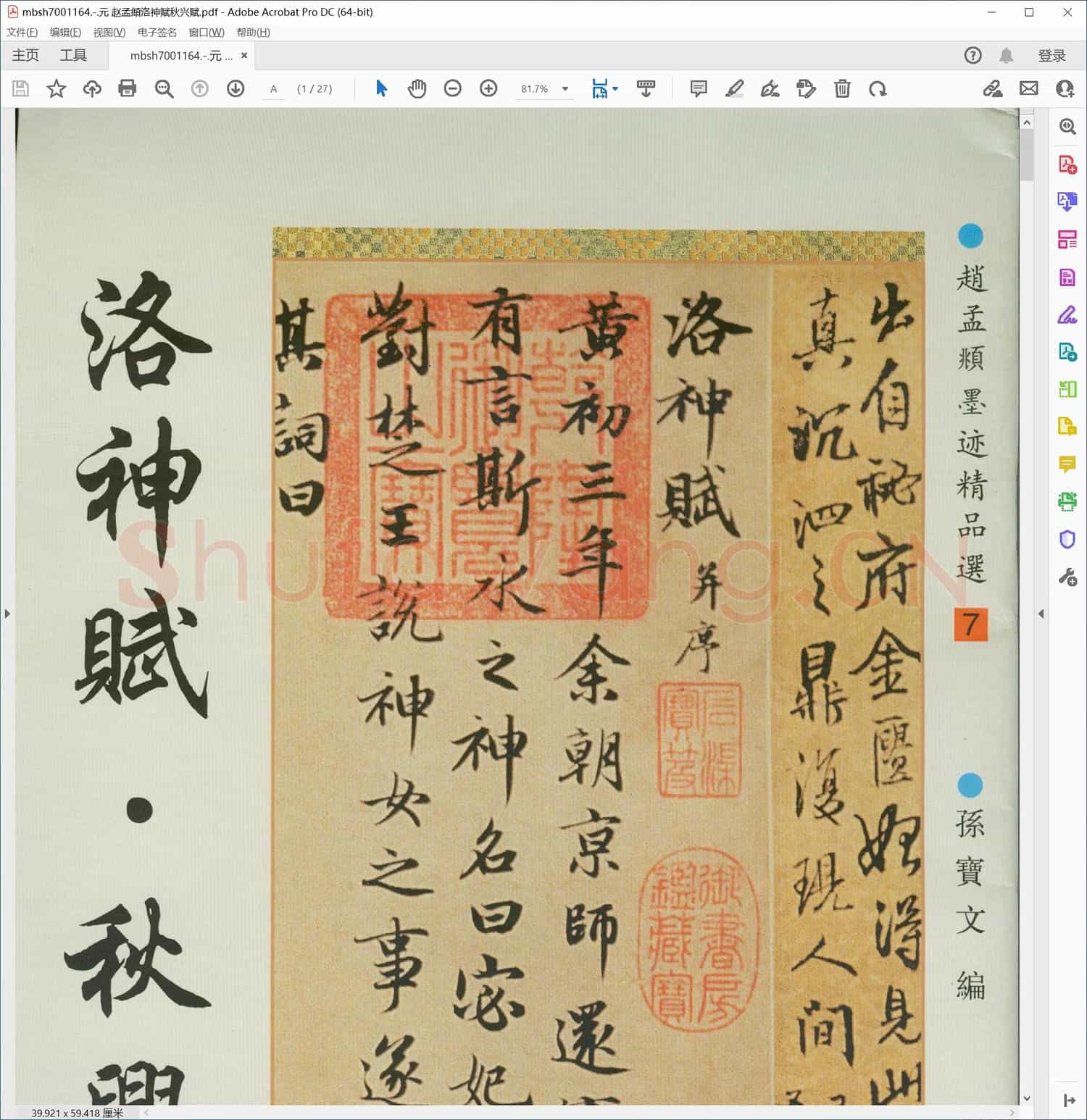This screenshot has height=1120, width=1087.
Task: Collapse the right tools pane
Action: (1041, 614)
